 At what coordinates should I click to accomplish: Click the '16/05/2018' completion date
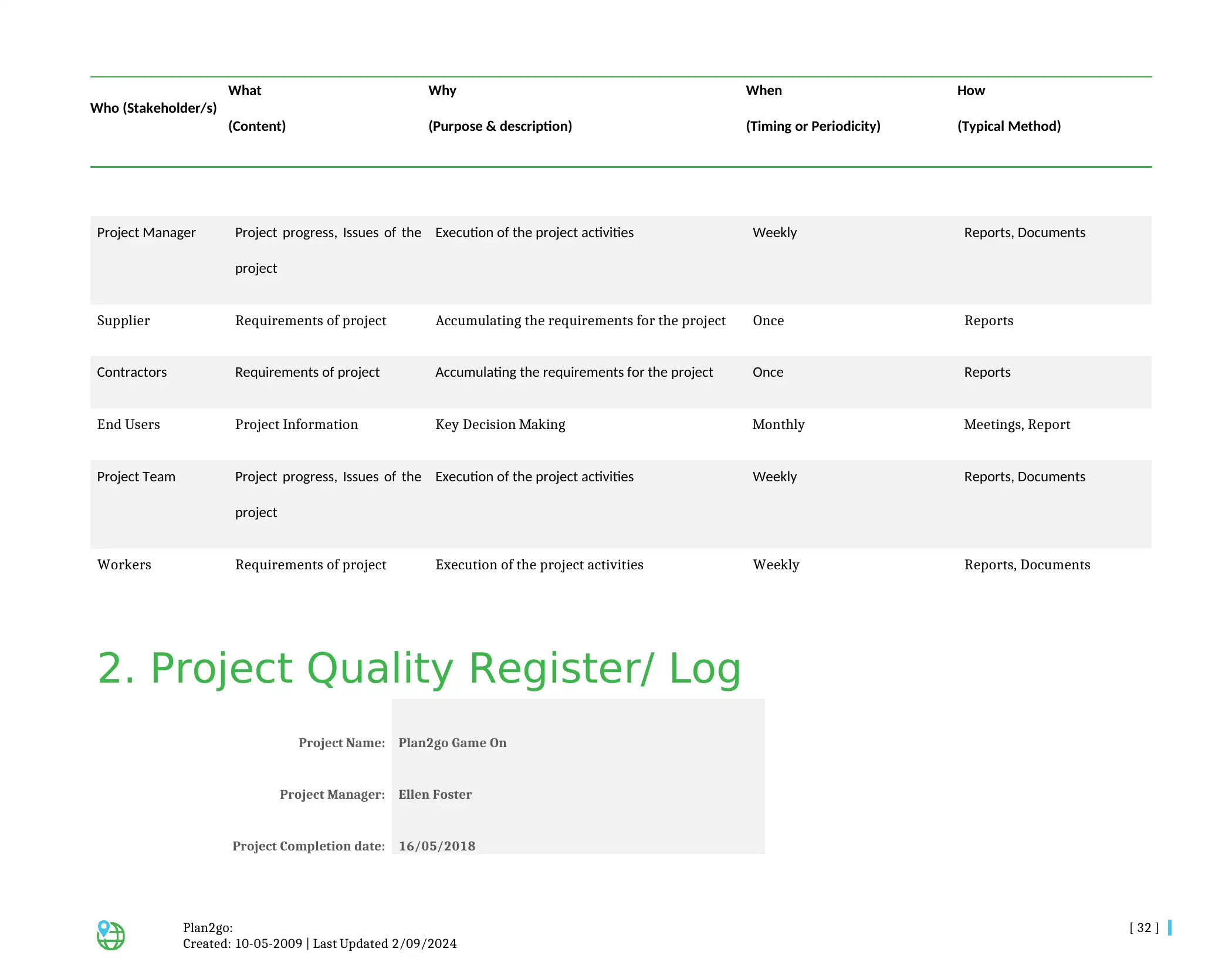pyautogui.click(x=437, y=846)
